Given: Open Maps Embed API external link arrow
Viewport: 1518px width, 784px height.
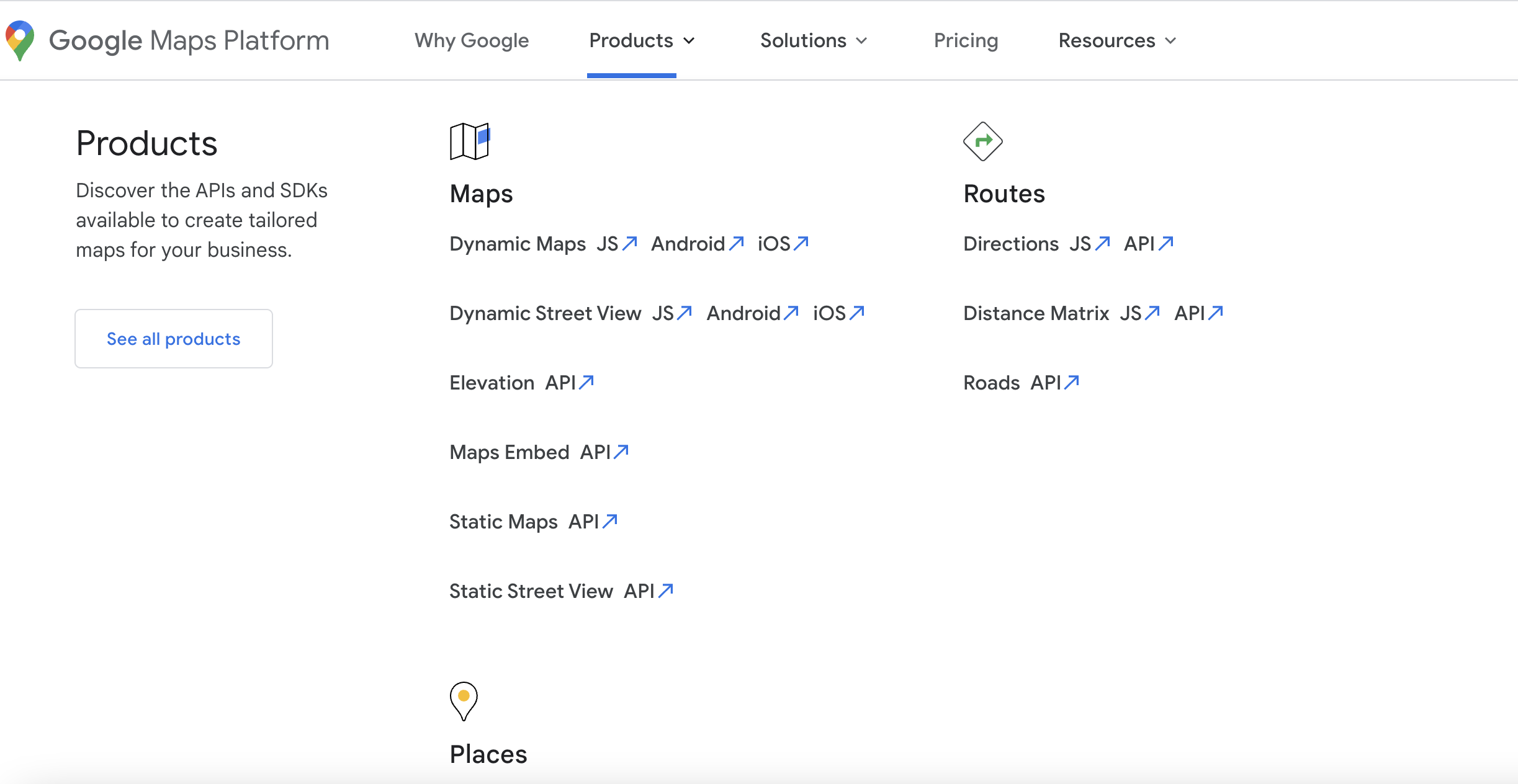Looking at the screenshot, I should 621,452.
